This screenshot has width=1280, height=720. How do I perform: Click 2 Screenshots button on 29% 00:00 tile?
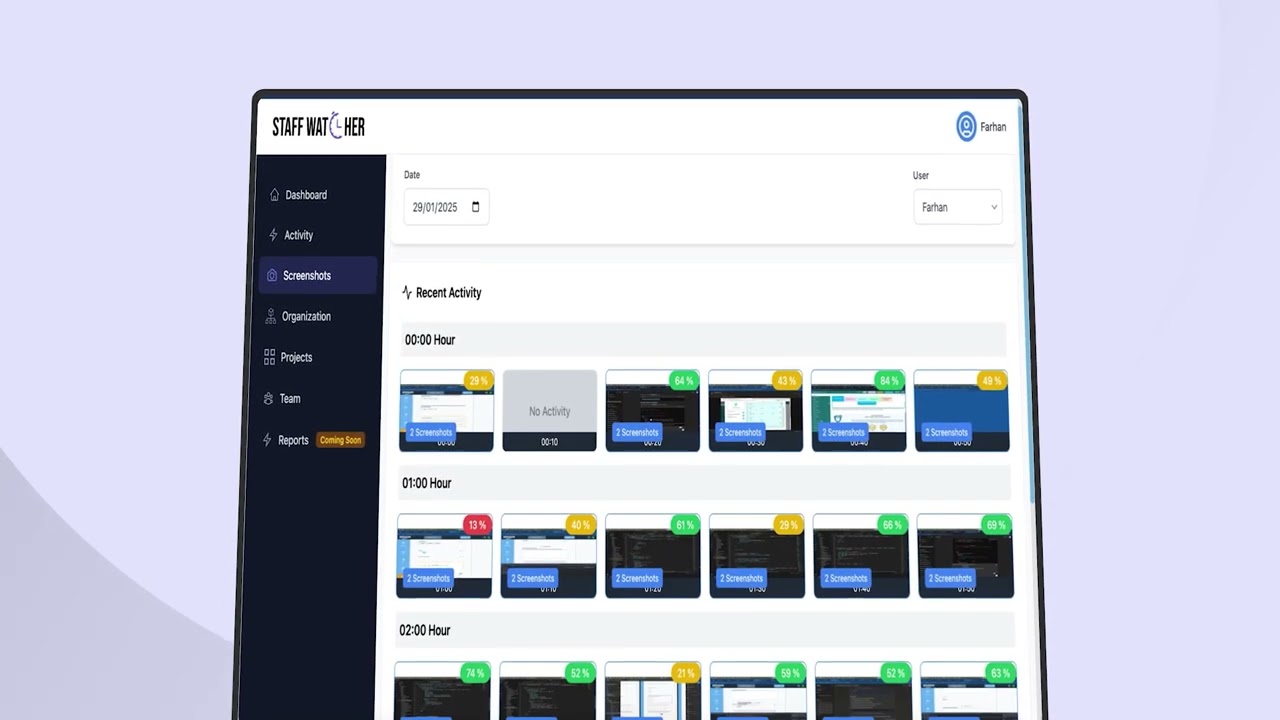[431, 432]
